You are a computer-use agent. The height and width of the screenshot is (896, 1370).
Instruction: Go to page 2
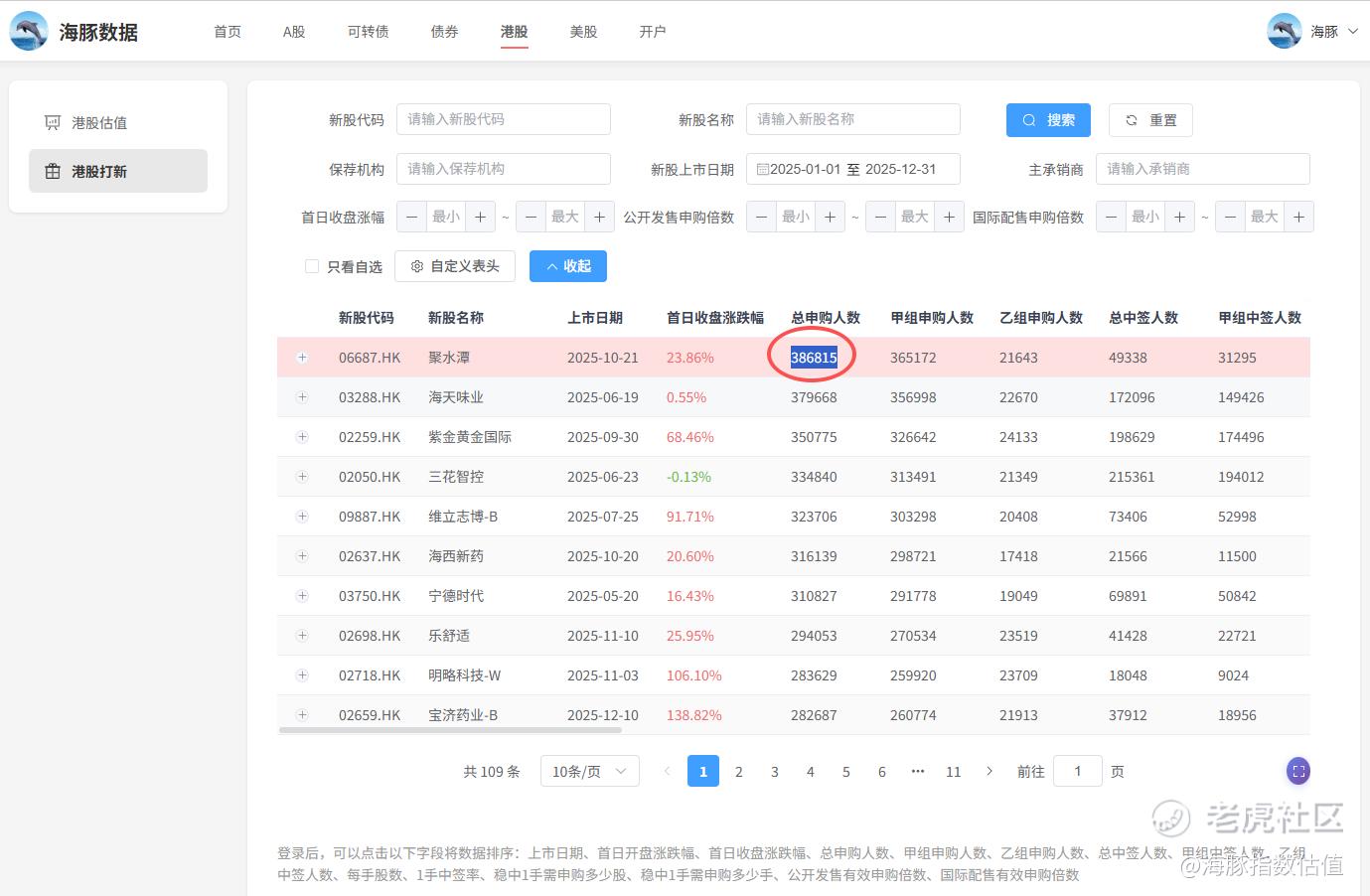click(x=739, y=772)
